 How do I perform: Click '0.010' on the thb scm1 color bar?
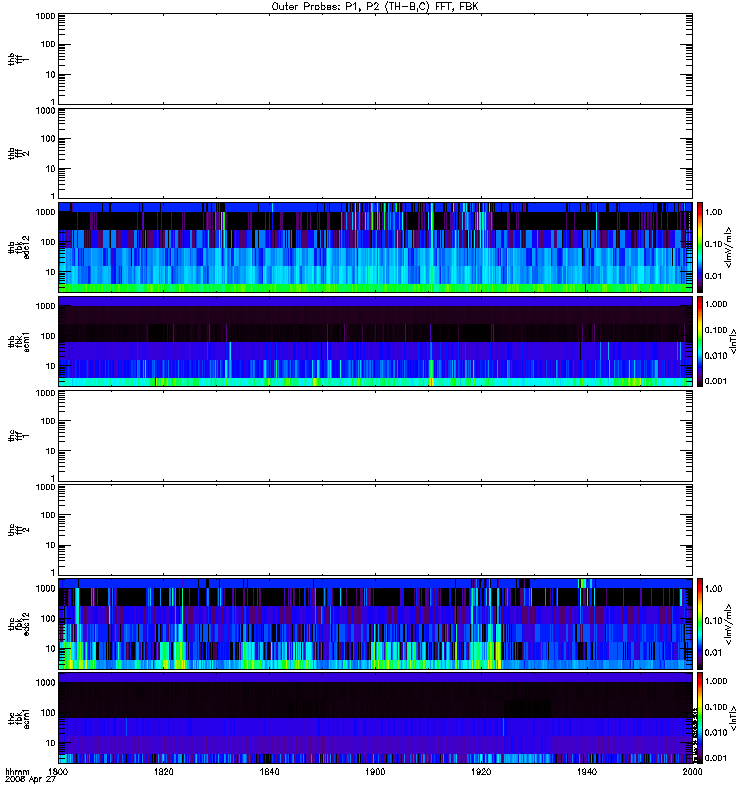coord(716,356)
